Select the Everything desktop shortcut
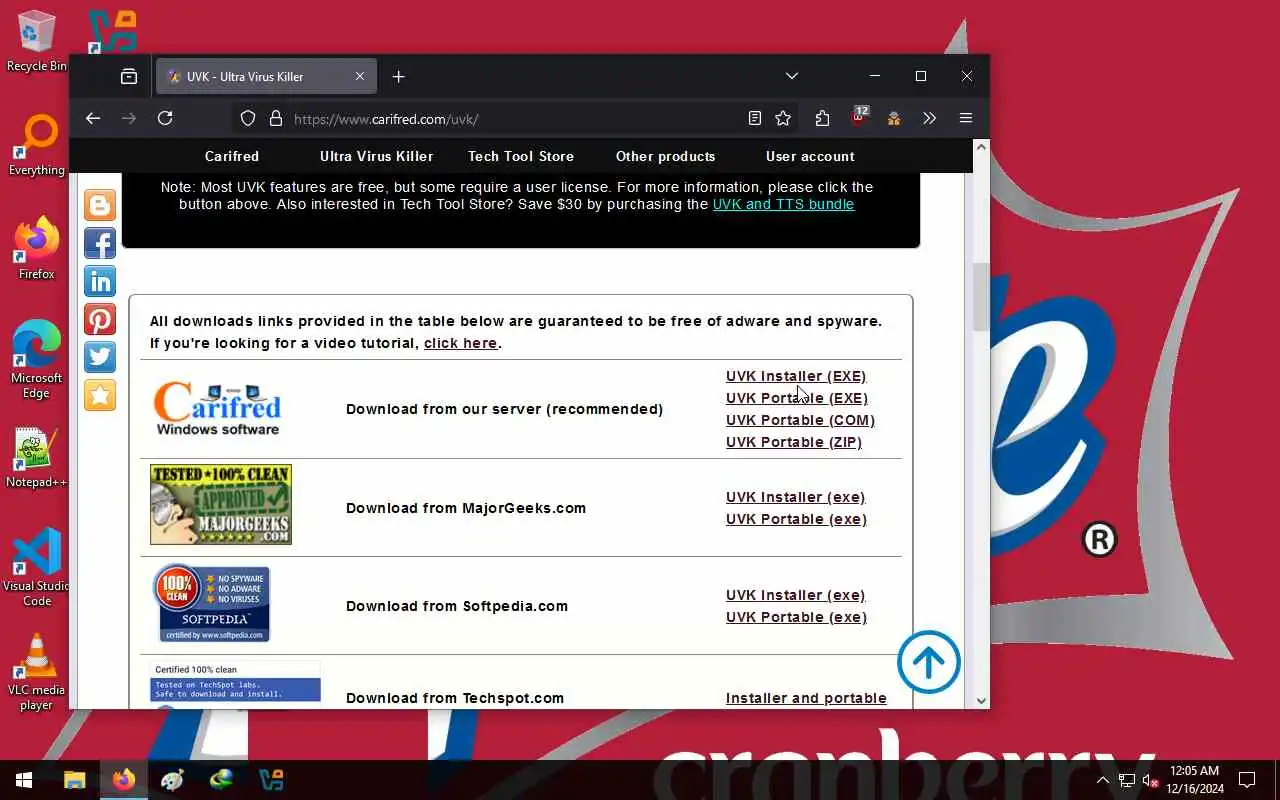This screenshot has width=1280, height=800. (36, 146)
